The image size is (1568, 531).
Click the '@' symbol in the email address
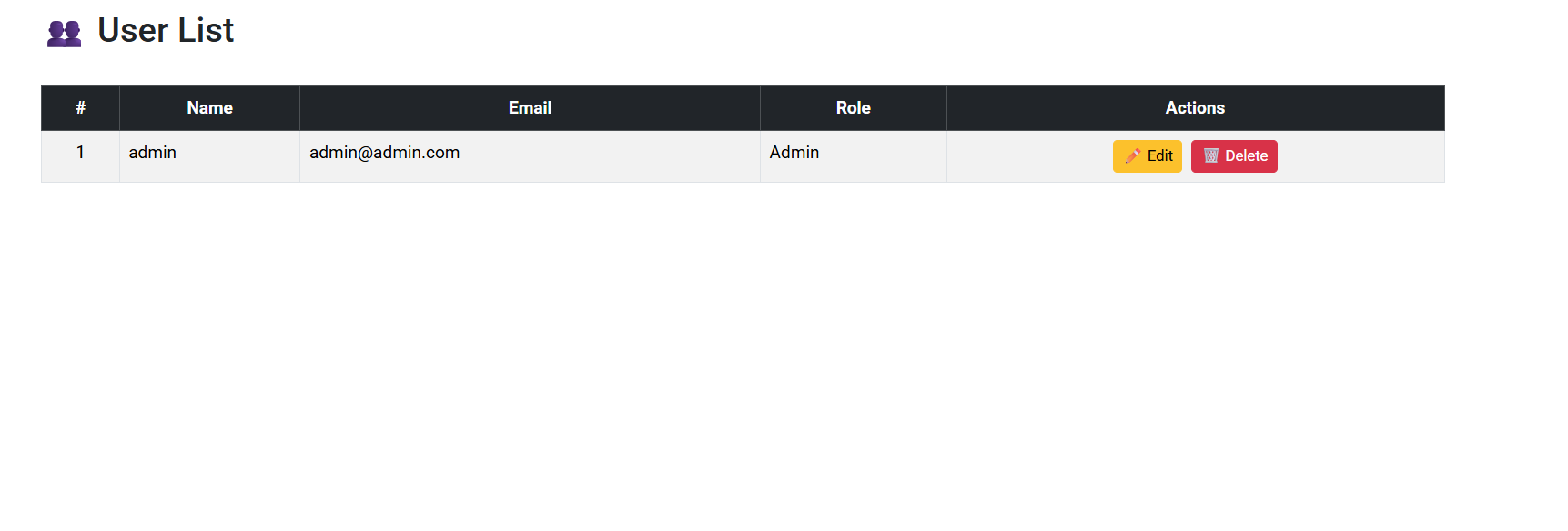point(365,153)
